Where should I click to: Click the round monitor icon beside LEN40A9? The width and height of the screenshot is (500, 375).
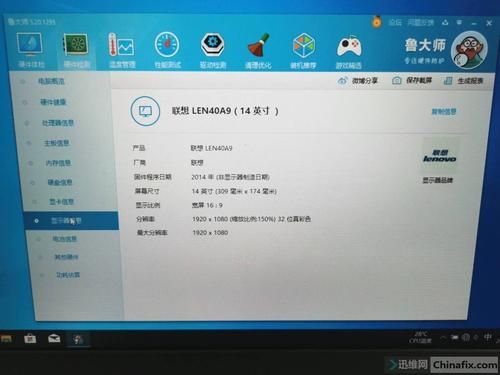tap(145, 111)
